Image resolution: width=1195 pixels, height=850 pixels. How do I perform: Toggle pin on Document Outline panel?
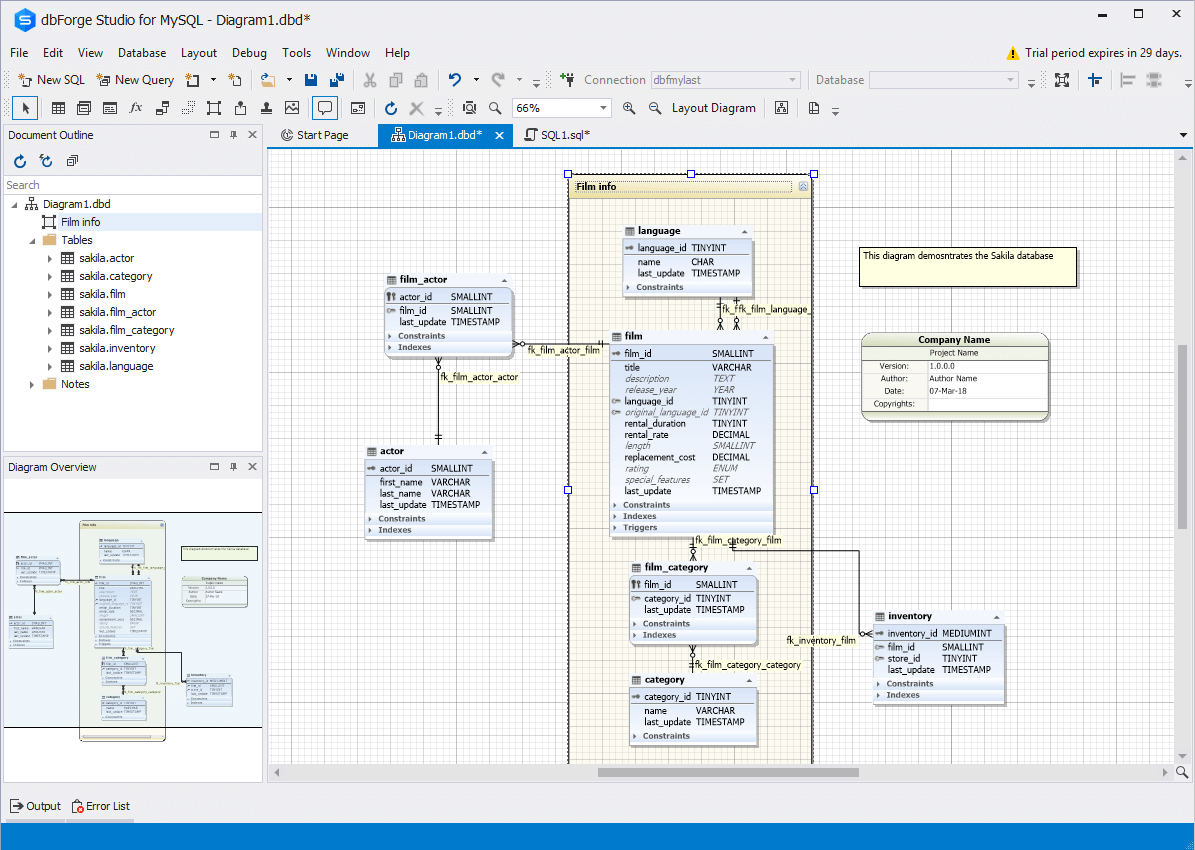pyautogui.click(x=233, y=135)
